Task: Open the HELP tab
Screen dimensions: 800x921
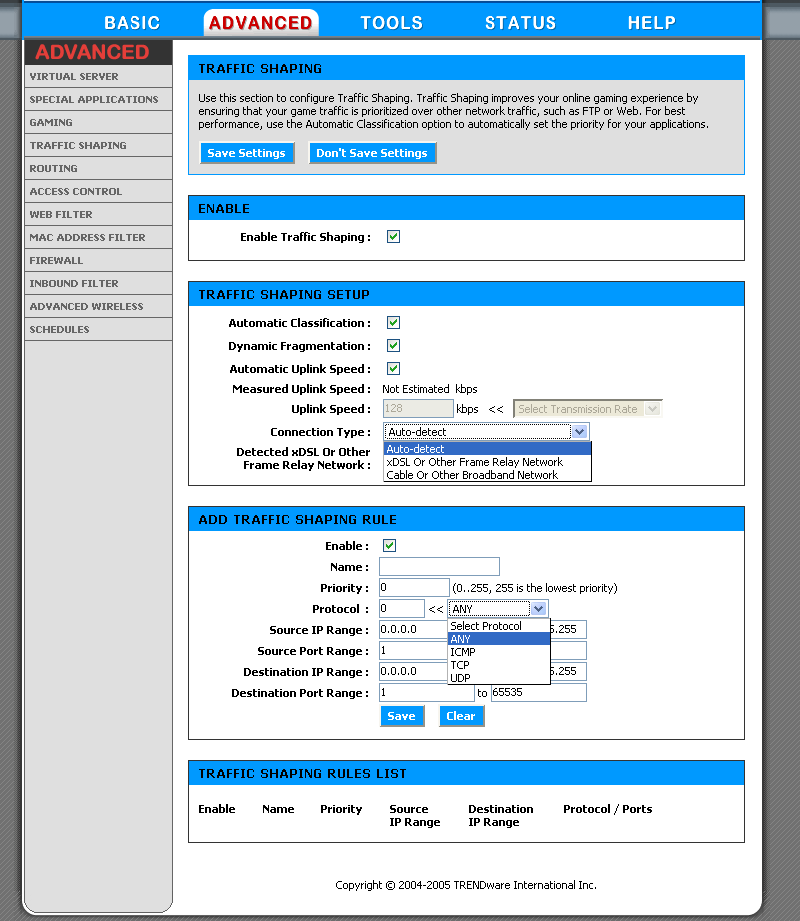Action: [x=651, y=23]
